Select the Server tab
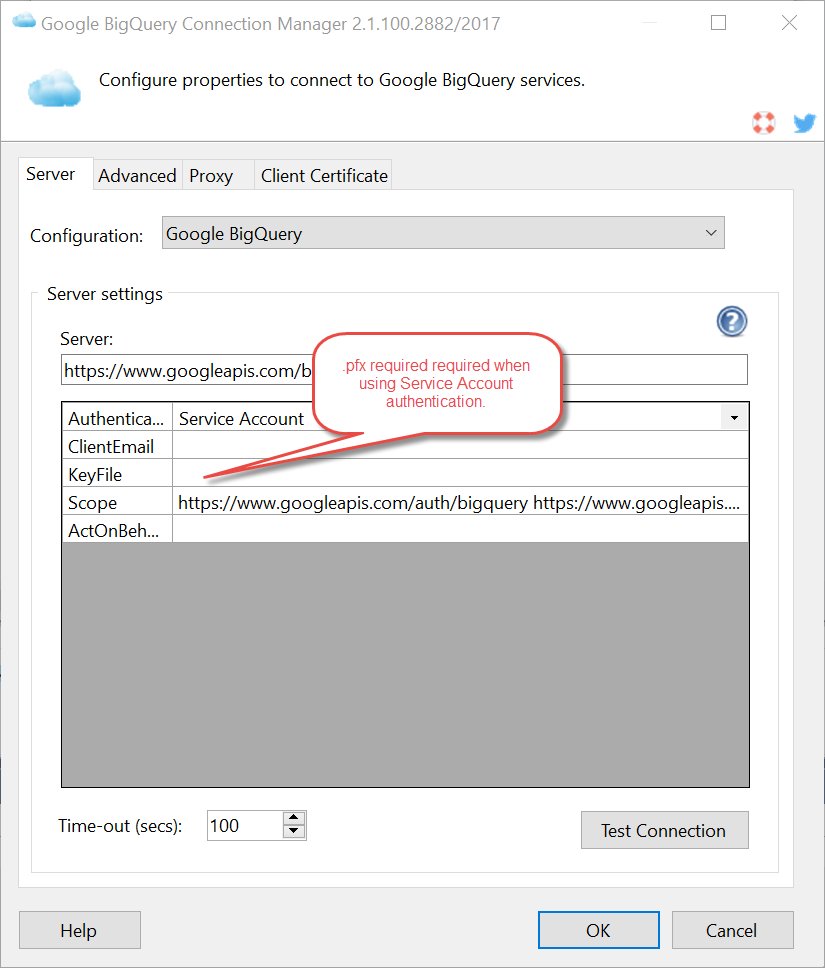The width and height of the screenshot is (825, 968). (50, 174)
